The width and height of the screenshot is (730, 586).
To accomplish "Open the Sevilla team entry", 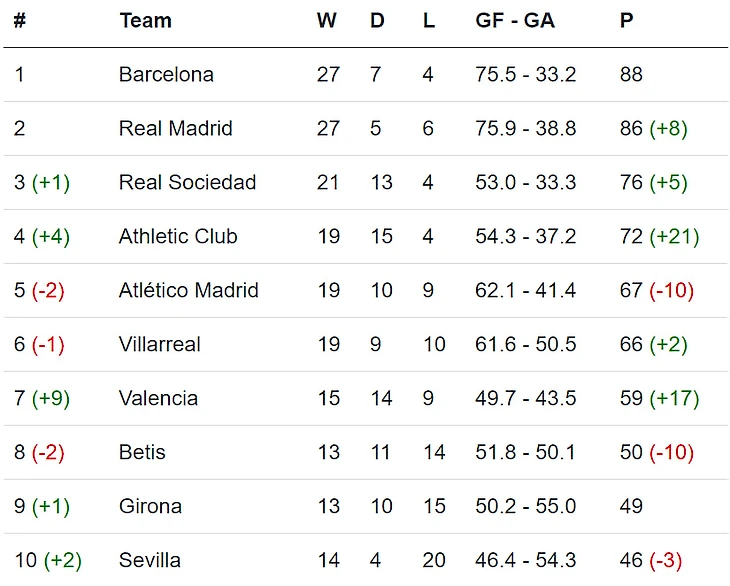I will click(149, 560).
